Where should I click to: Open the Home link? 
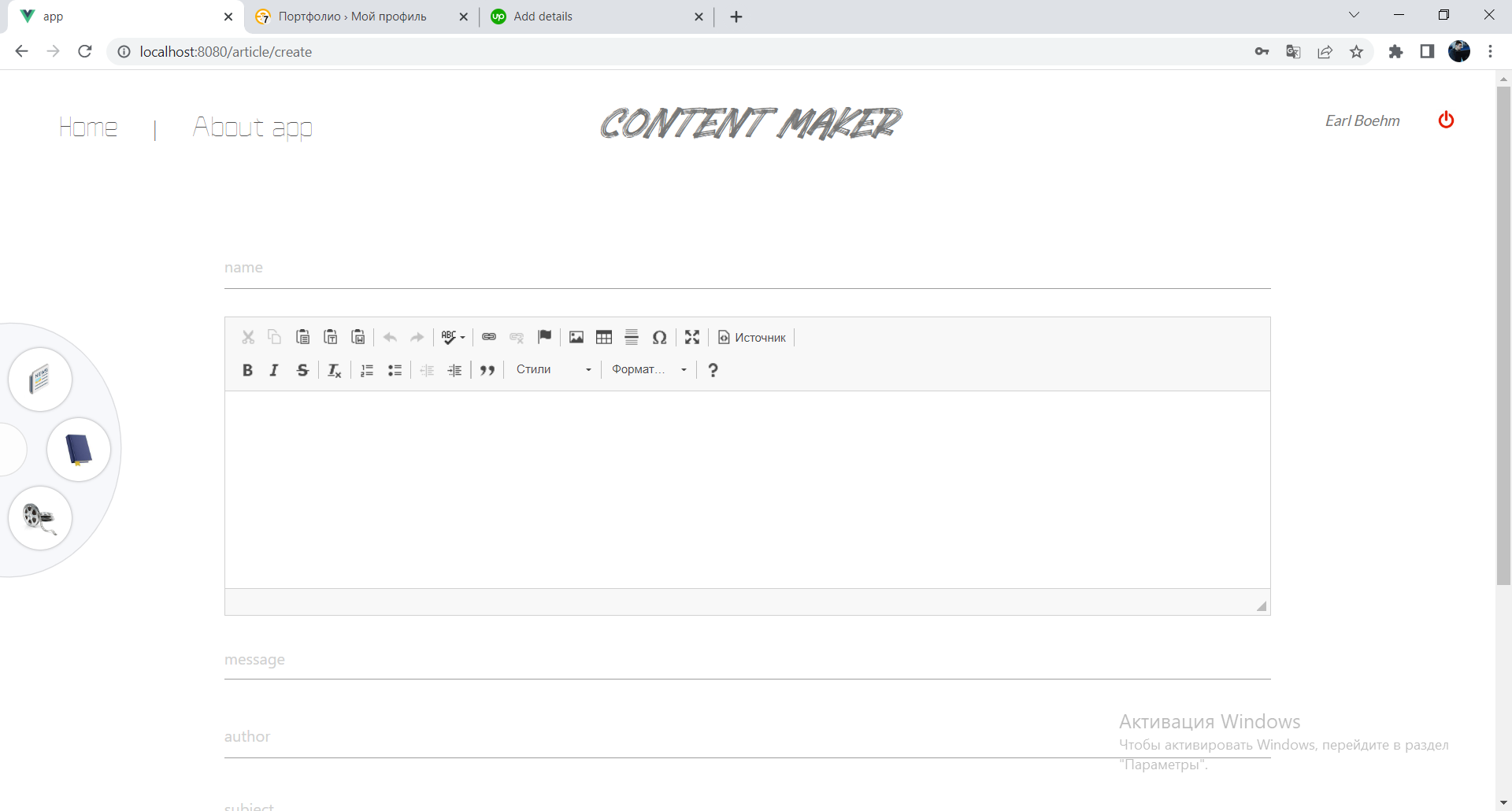click(88, 127)
